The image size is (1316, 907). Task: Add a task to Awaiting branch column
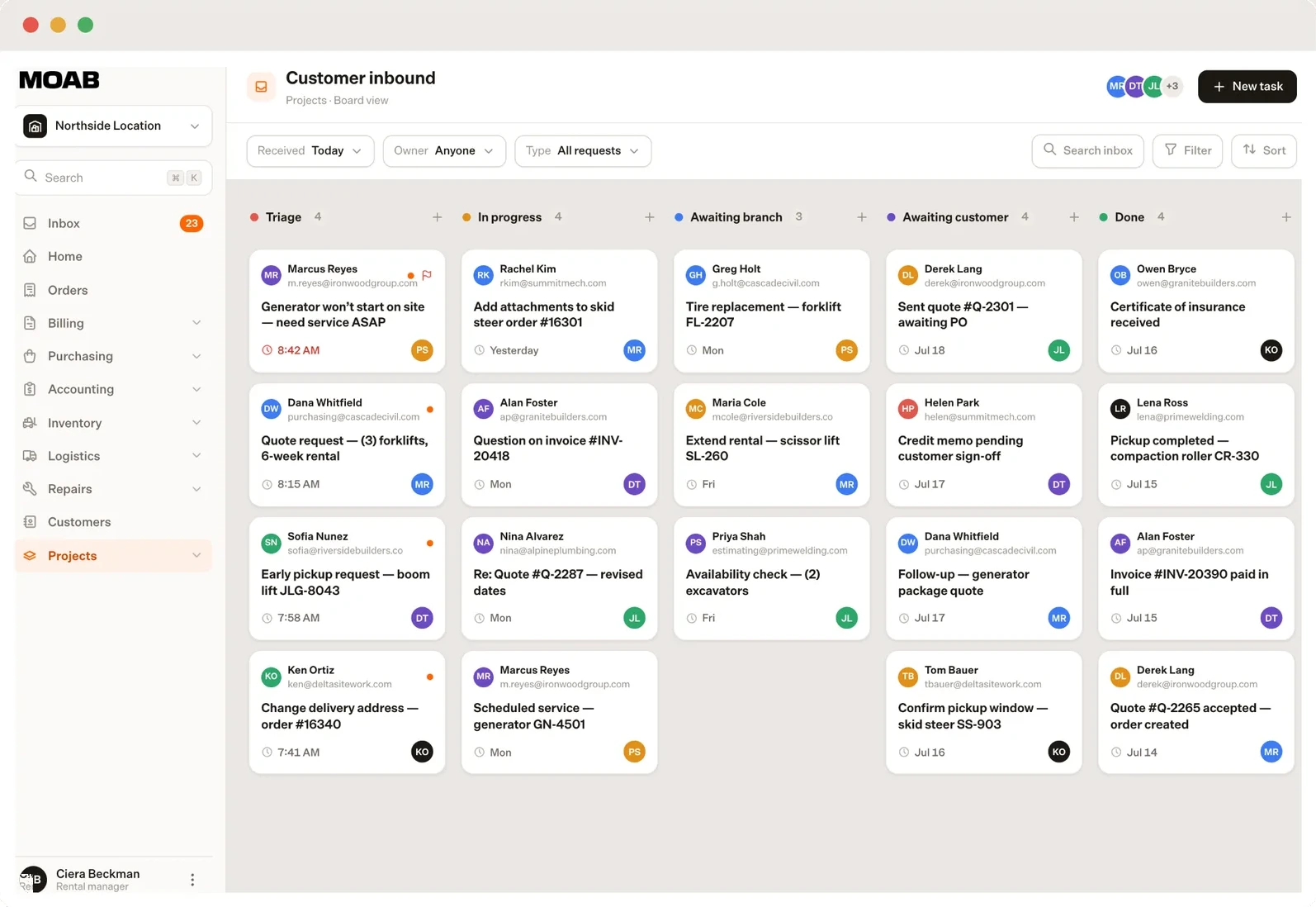coord(861,217)
